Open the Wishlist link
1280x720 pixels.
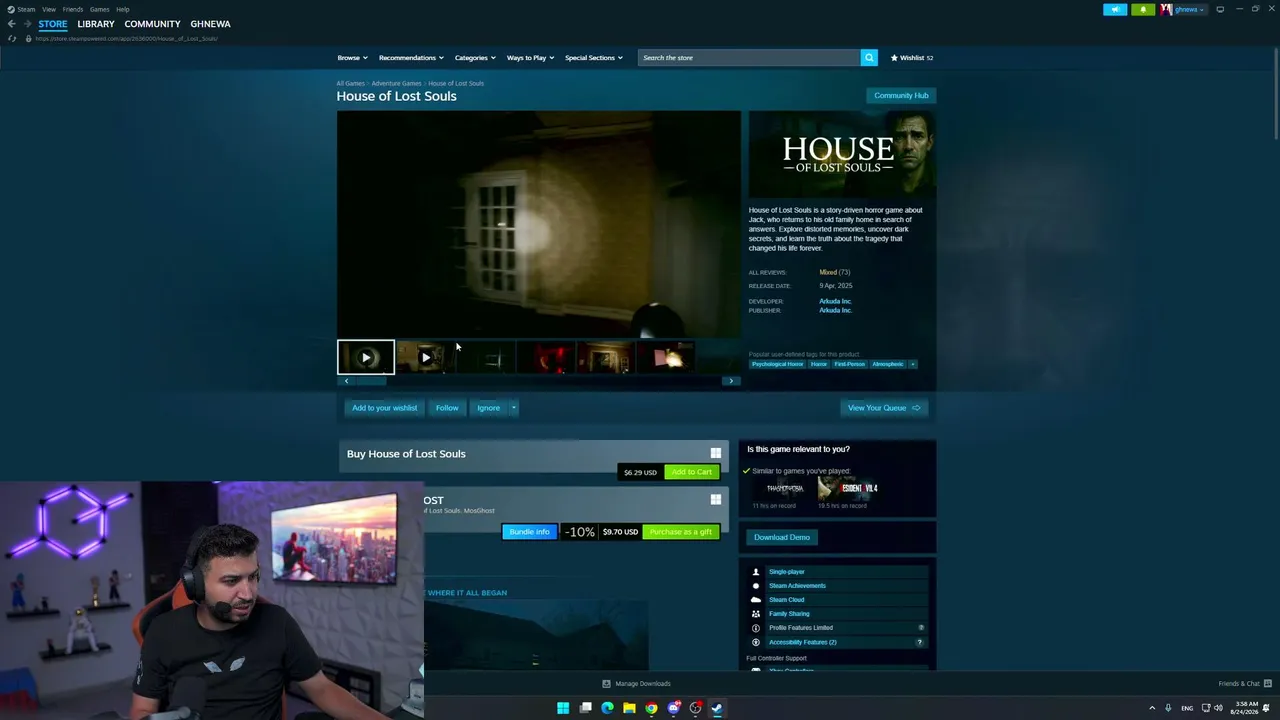pos(912,58)
